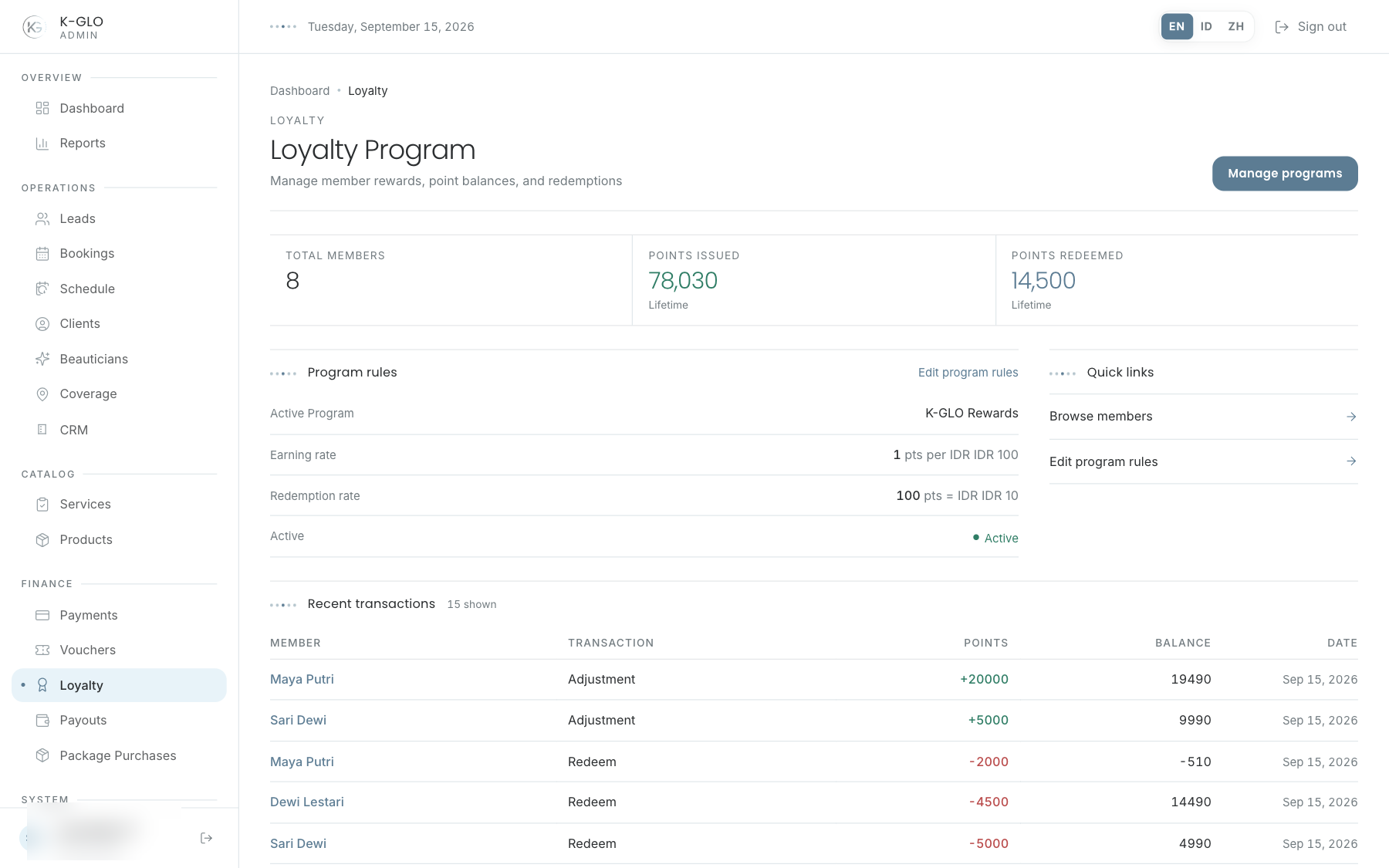Click the -4500 points value

(989, 802)
